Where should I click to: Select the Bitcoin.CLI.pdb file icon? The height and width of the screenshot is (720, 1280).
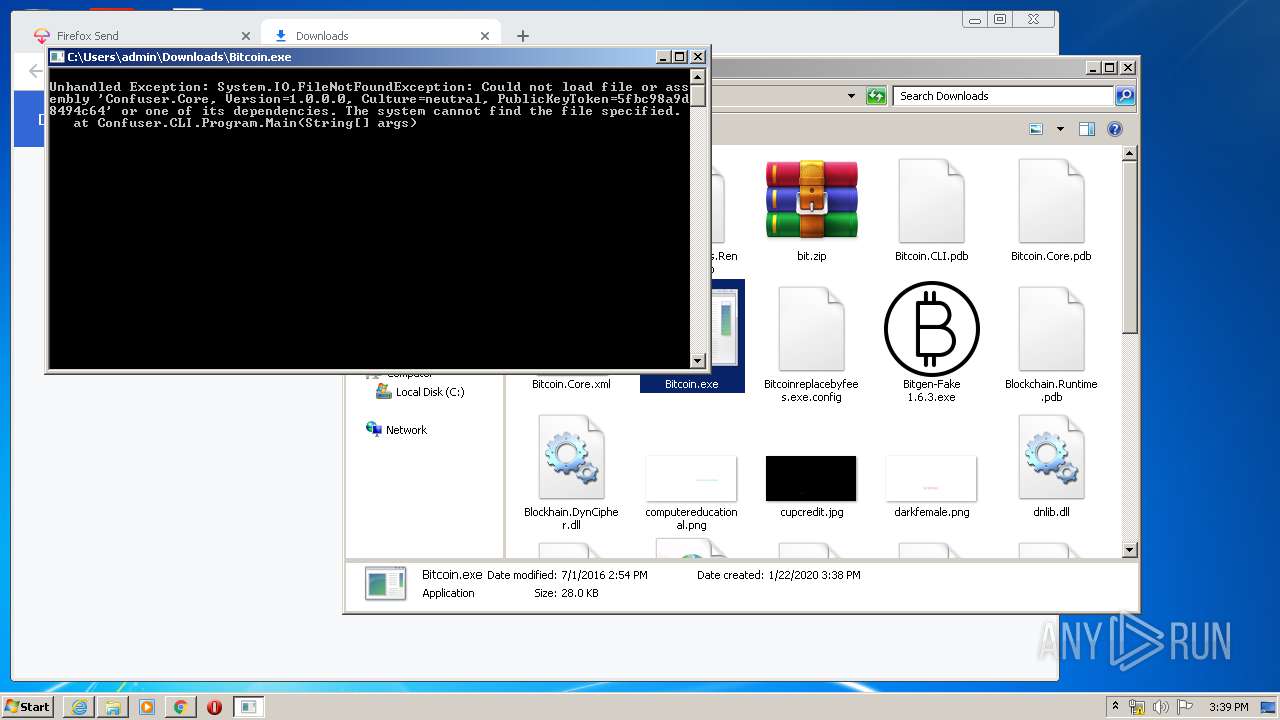pos(931,200)
